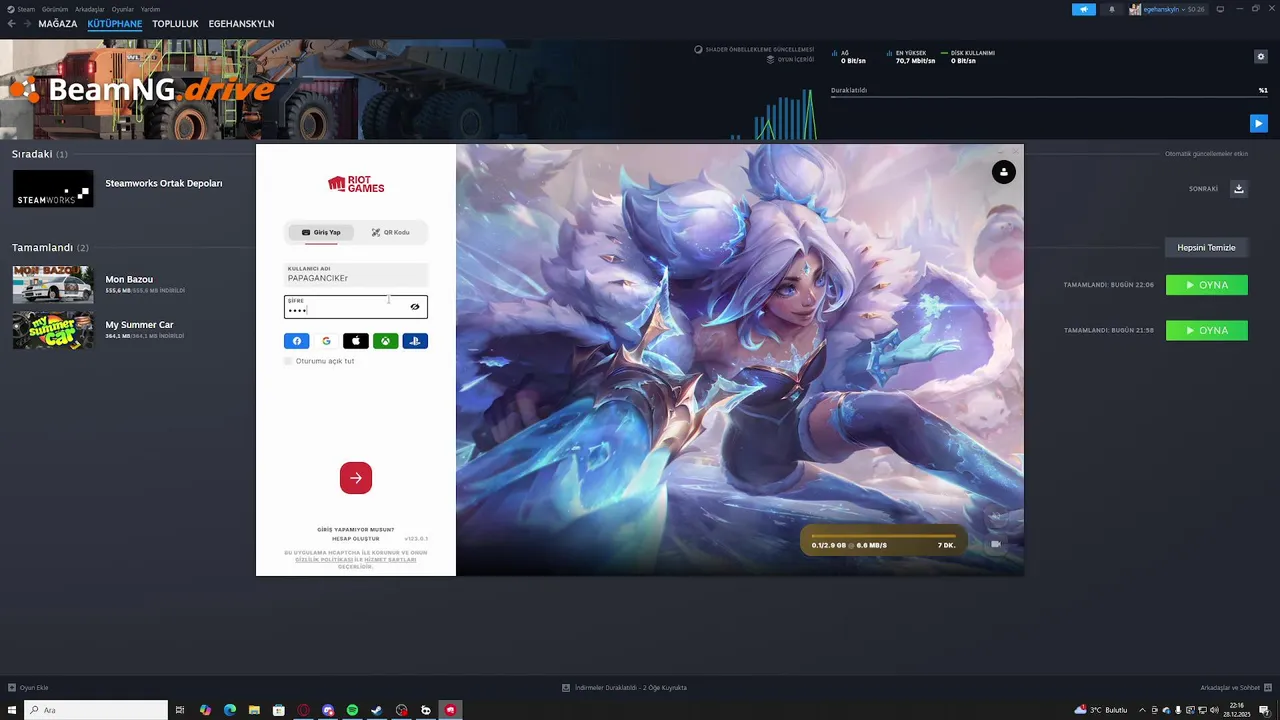Open Steam announcements megaphone icon
The image size is (1280, 720).
coord(1084,9)
